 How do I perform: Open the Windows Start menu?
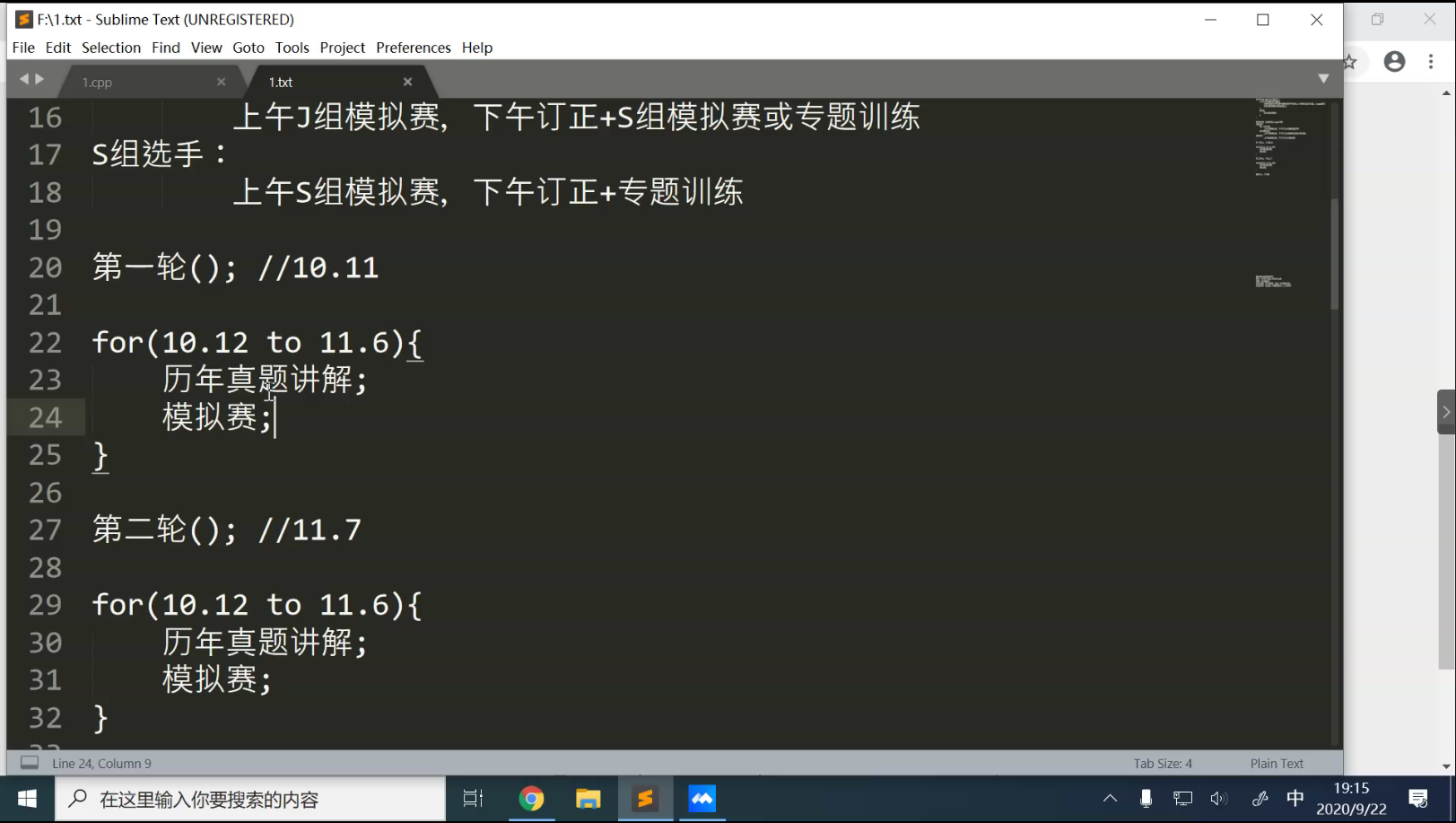click(x=27, y=799)
